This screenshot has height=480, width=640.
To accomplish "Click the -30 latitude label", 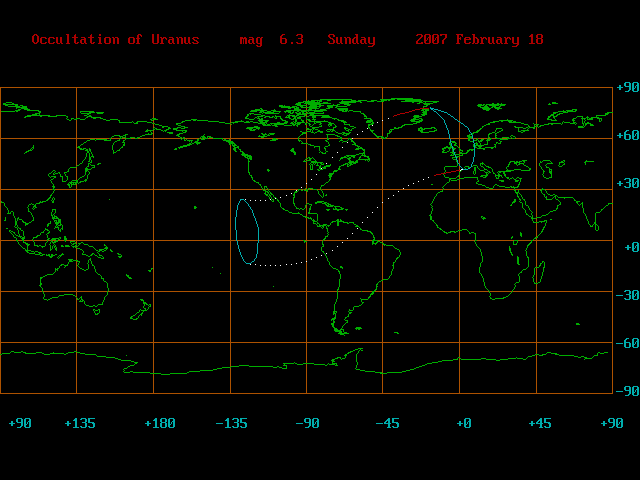I will pyautogui.click(x=625, y=296).
